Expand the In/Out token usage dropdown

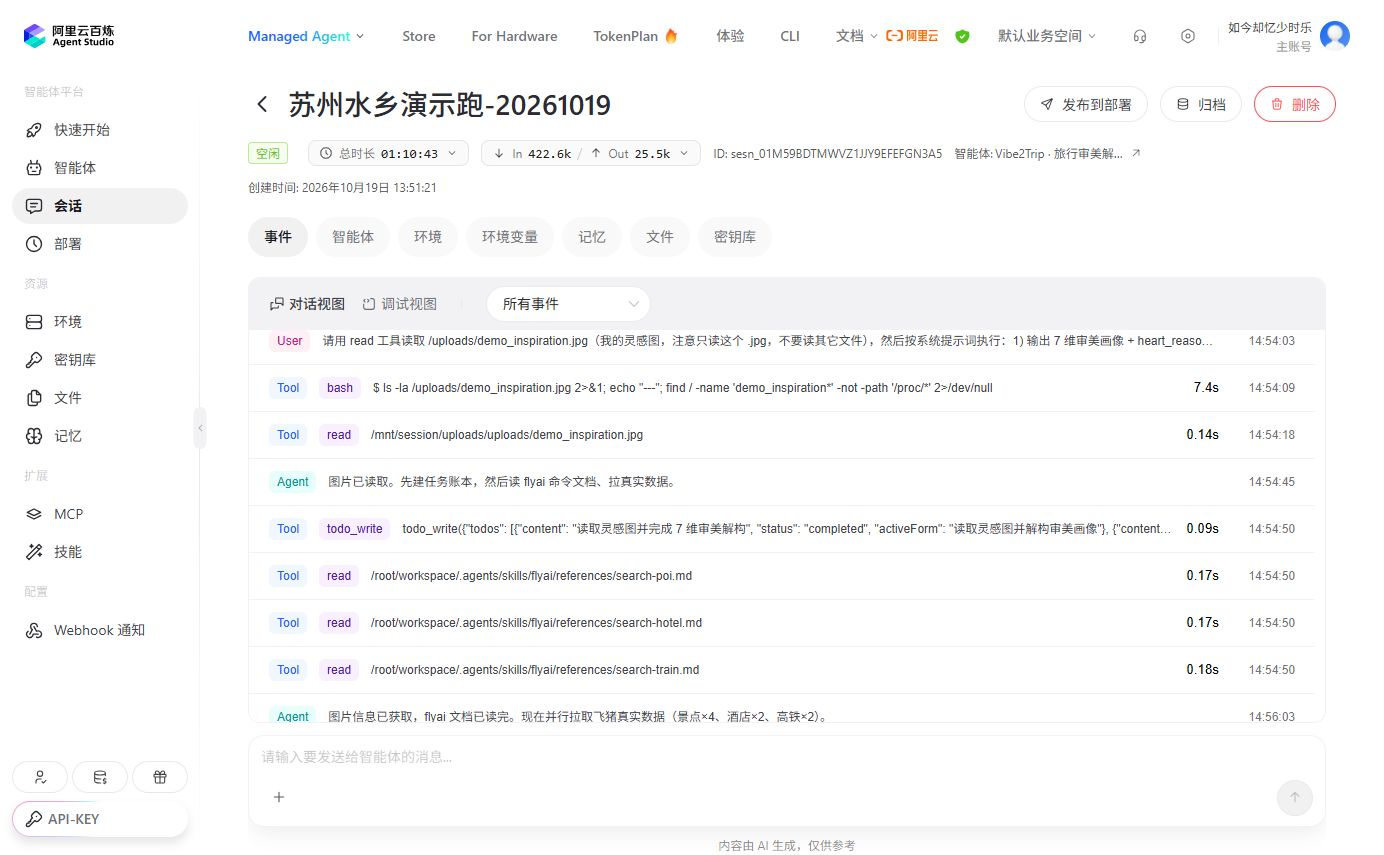[591, 153]
